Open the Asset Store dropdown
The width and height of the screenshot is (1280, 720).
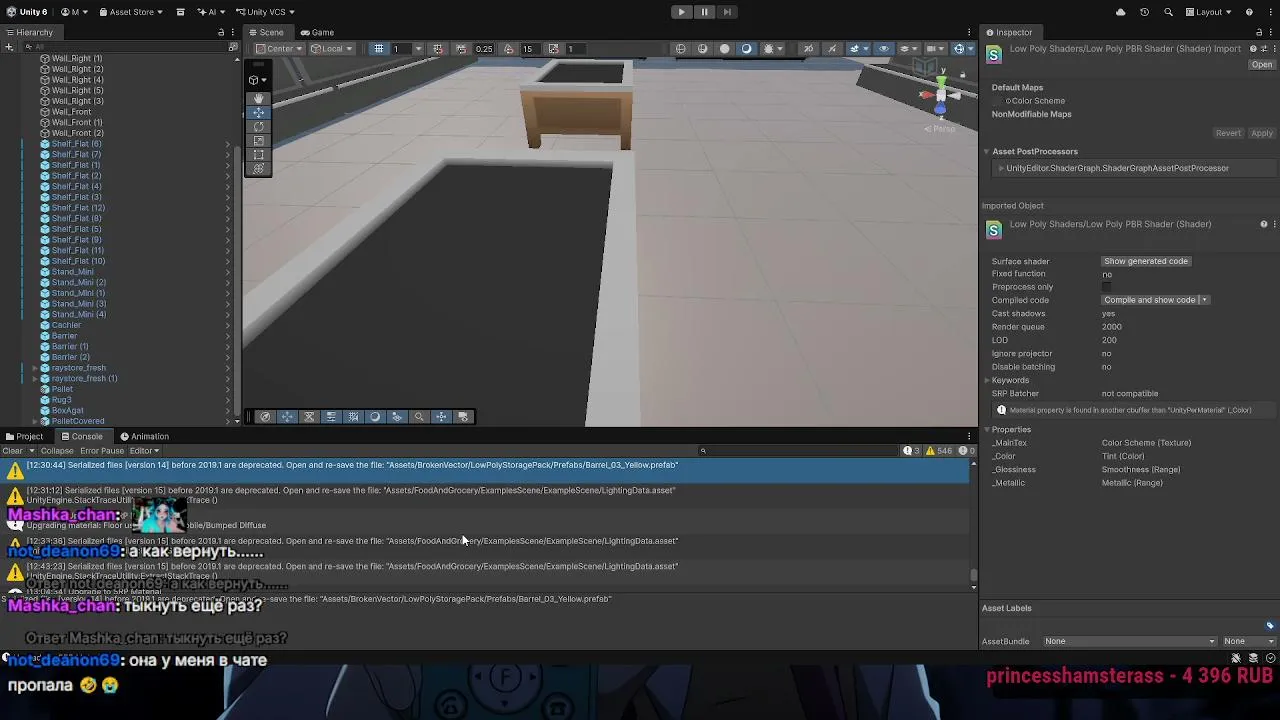coord(131,12)
